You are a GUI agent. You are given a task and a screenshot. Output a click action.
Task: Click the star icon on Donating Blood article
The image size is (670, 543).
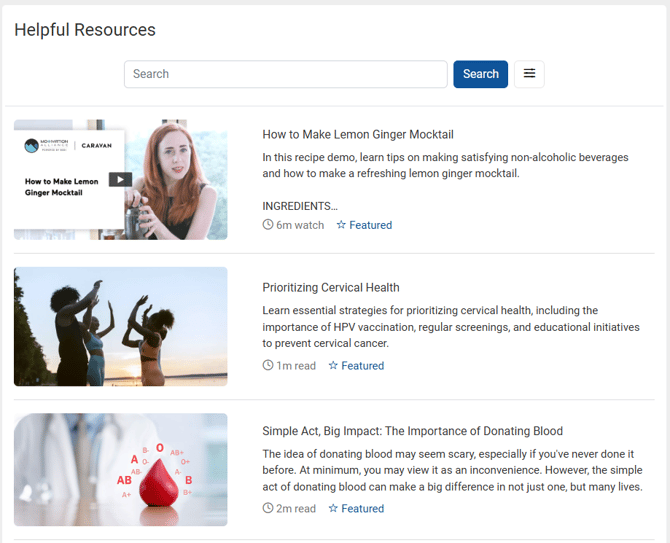click(x=333, y=509)
